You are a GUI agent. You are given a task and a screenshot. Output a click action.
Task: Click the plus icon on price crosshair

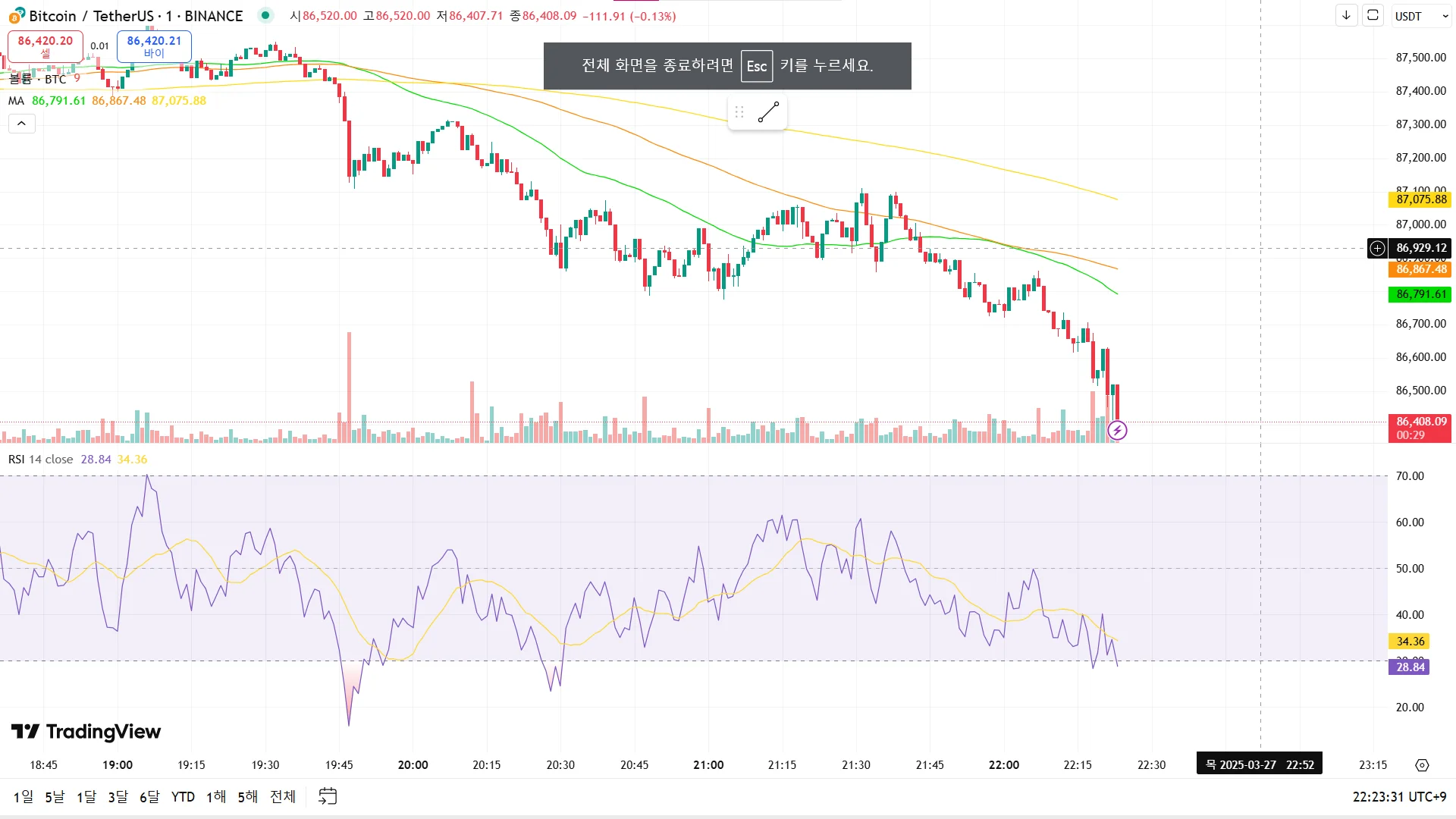(x=1377, y=248)
